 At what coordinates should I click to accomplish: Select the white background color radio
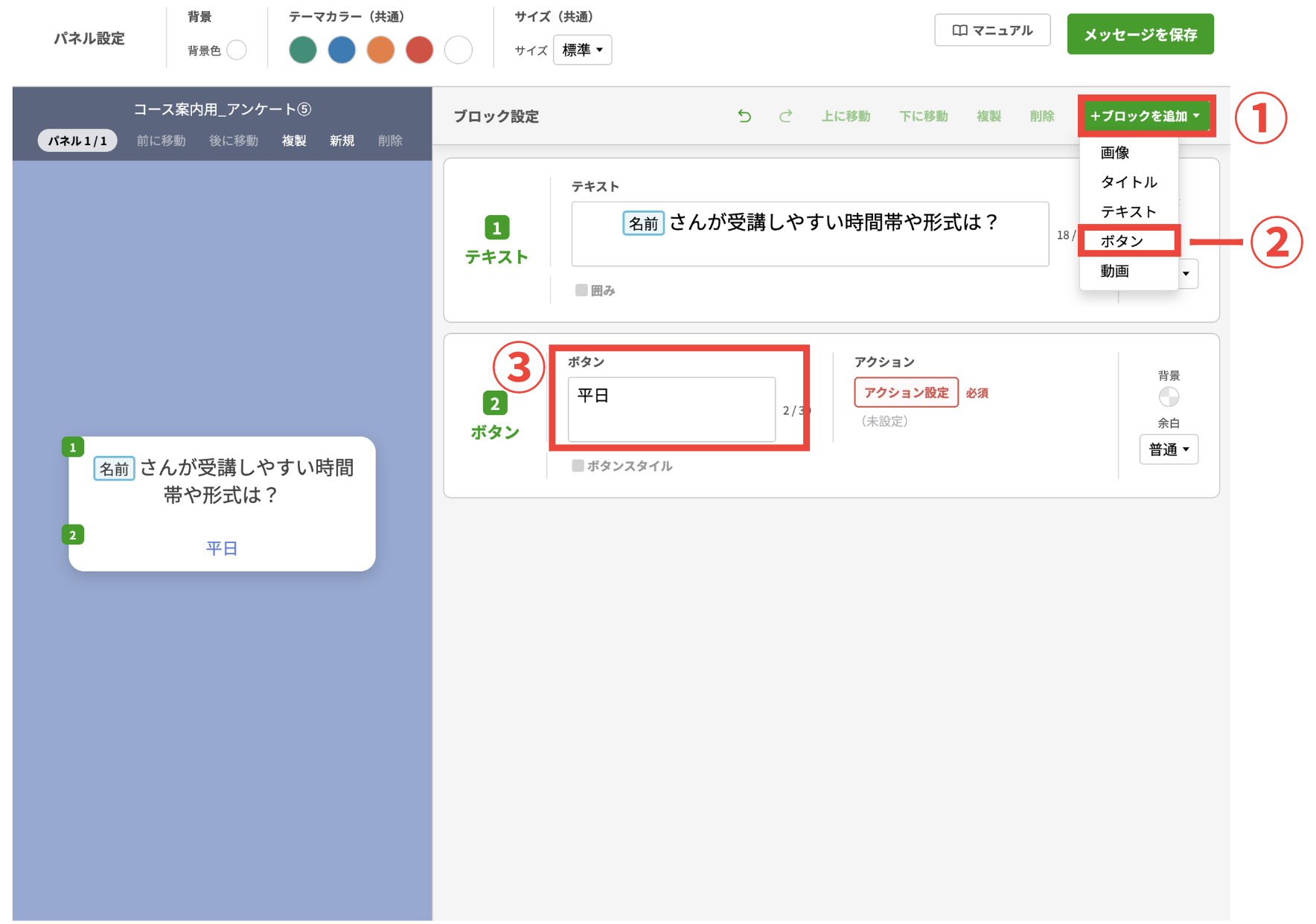click(237, 50)
